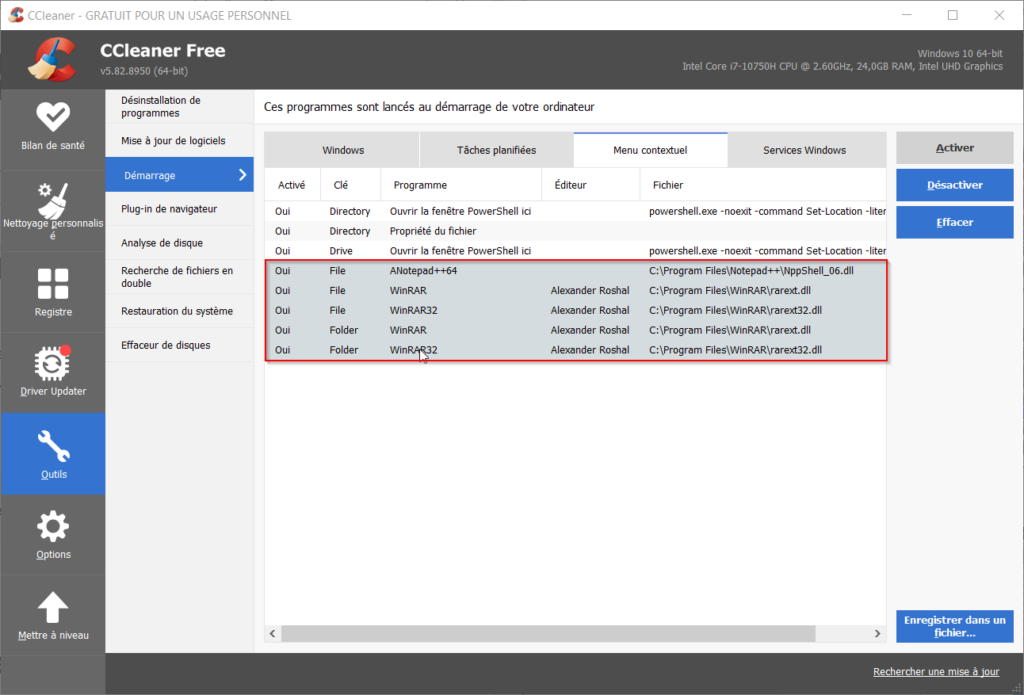Open Options gear icon
The image size is (1024, 695).
click(x=53, y=526)
